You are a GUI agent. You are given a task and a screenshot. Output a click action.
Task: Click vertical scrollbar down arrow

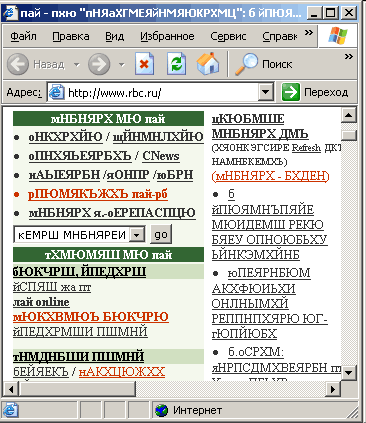pos(349,372)
